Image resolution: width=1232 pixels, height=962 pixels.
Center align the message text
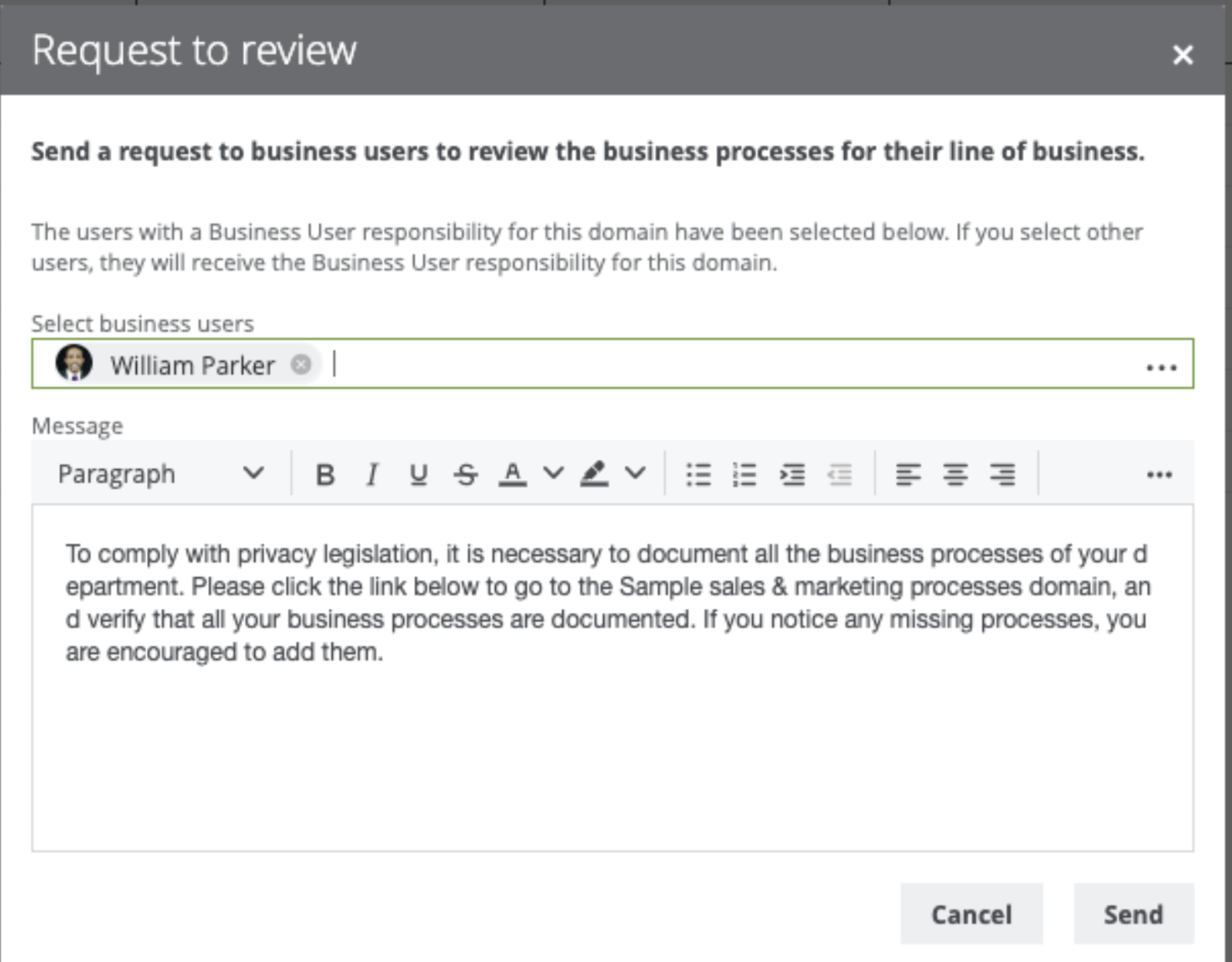click(956, 474)
